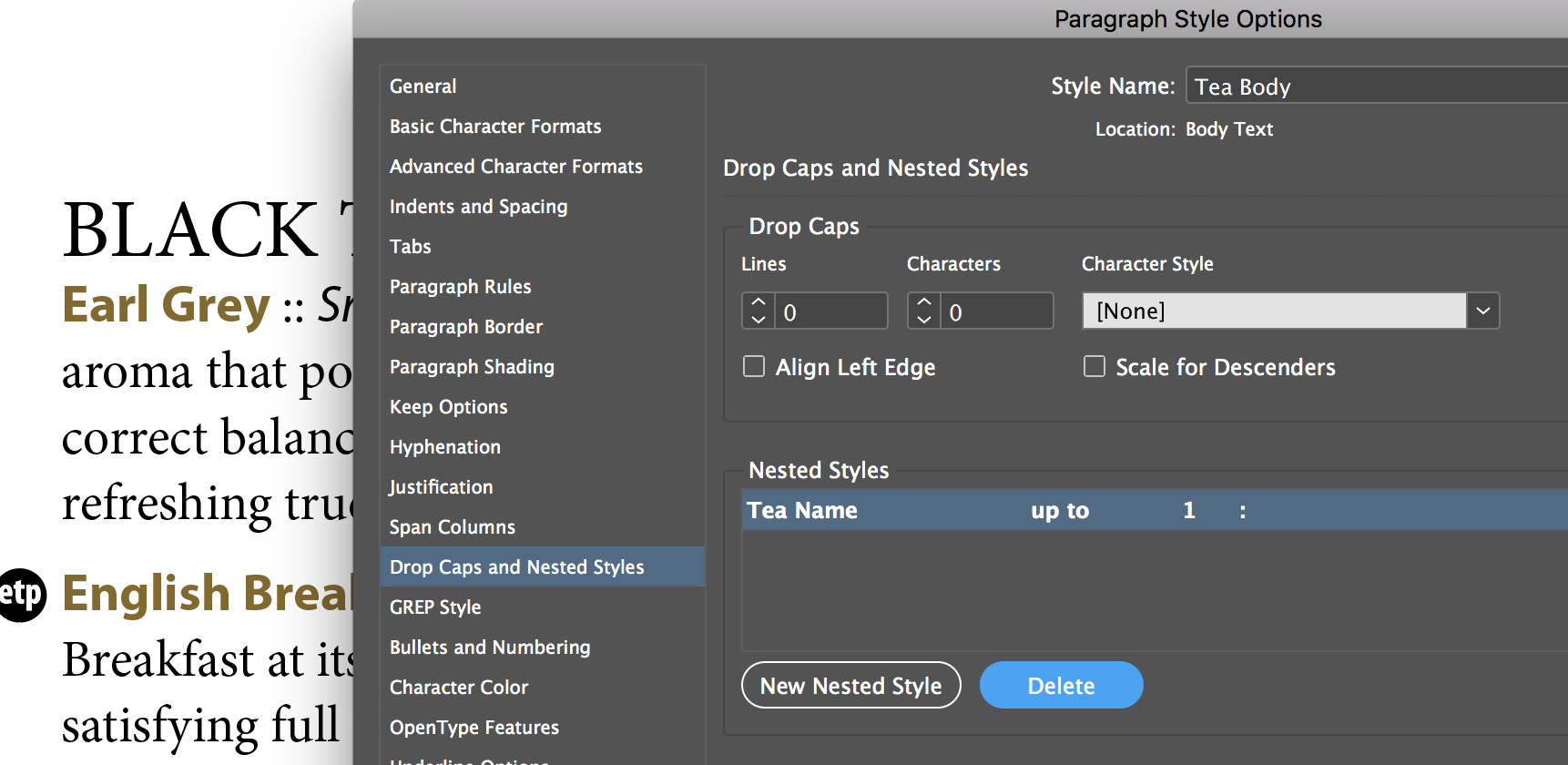Select Drop Caps and Nested Styles category
This screenshot has width=1568, height=765.
click(543, 566)
